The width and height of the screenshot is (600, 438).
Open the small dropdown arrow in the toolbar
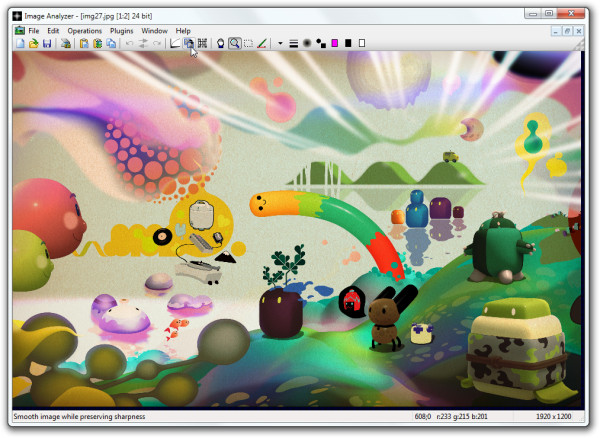[x=280, y=44]
